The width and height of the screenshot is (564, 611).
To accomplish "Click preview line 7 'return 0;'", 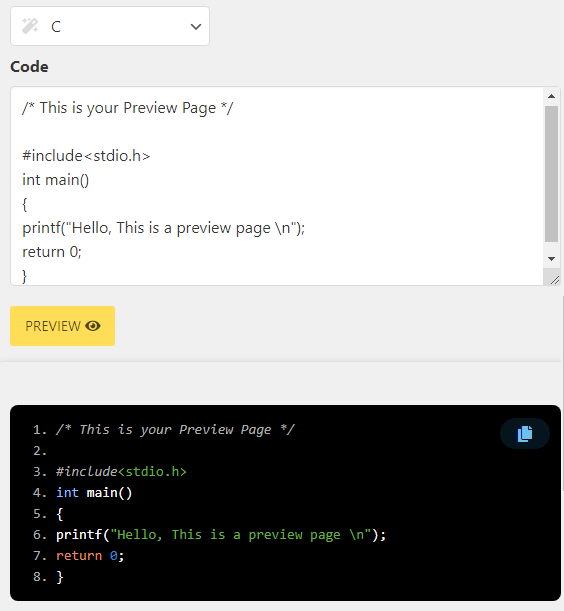I will point(90,556).
